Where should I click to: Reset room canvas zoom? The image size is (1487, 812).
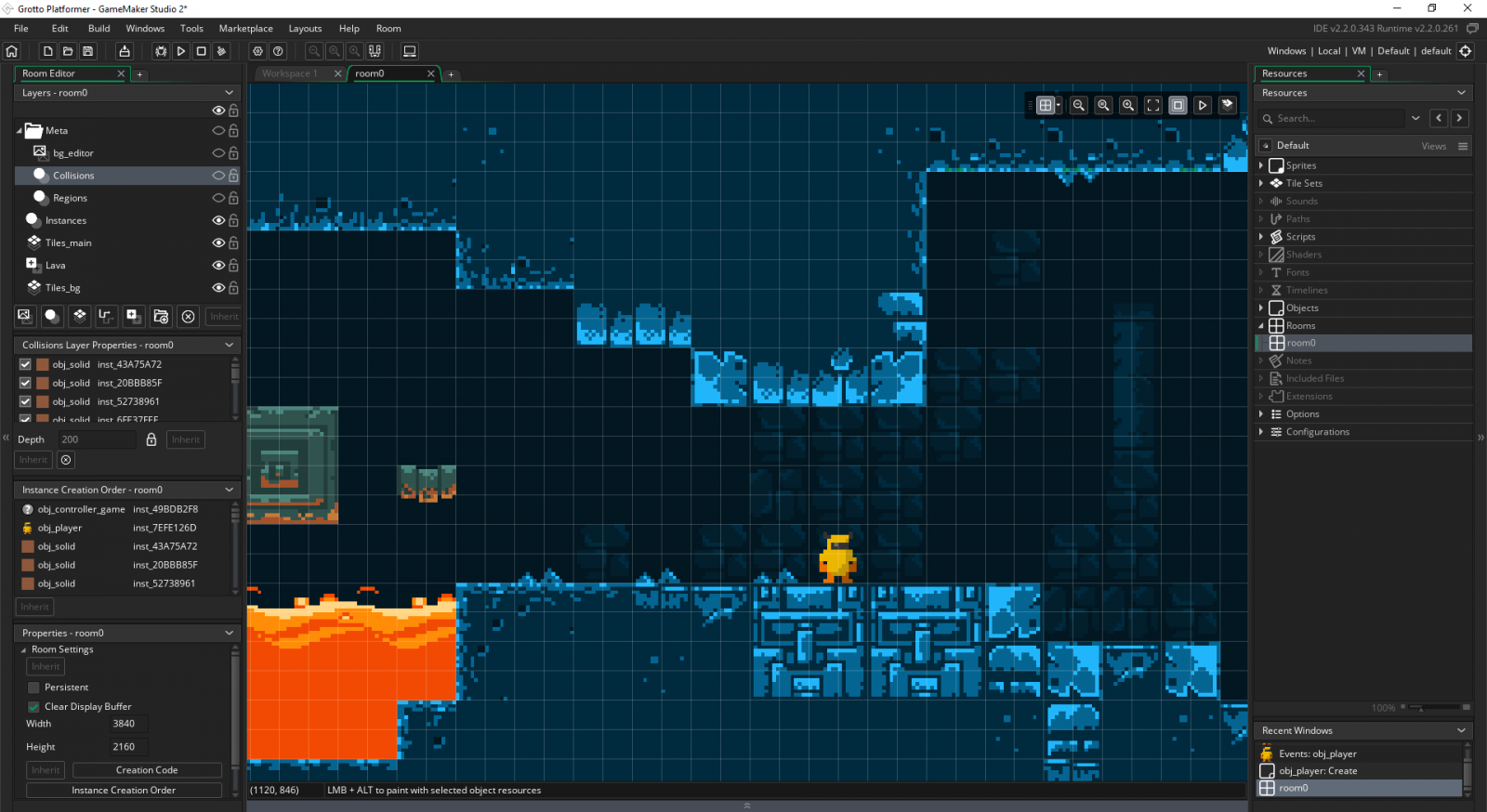(x=1103, y=105)
